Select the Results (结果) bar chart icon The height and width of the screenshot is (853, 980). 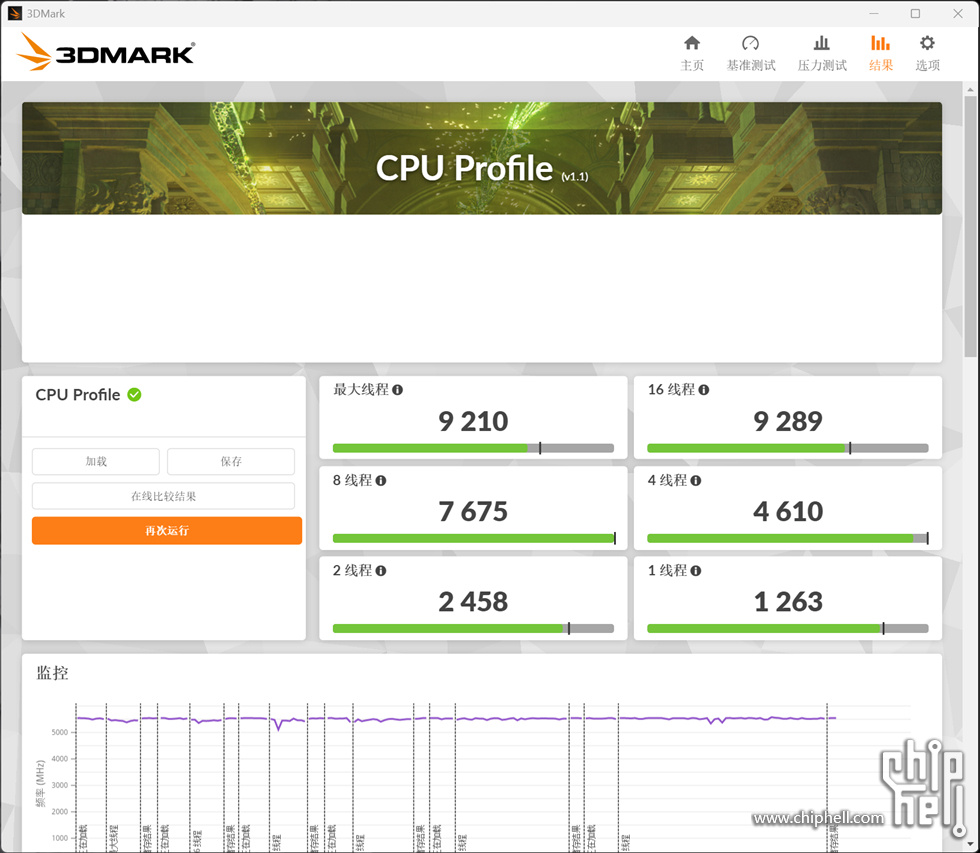[x=880, y=43]
